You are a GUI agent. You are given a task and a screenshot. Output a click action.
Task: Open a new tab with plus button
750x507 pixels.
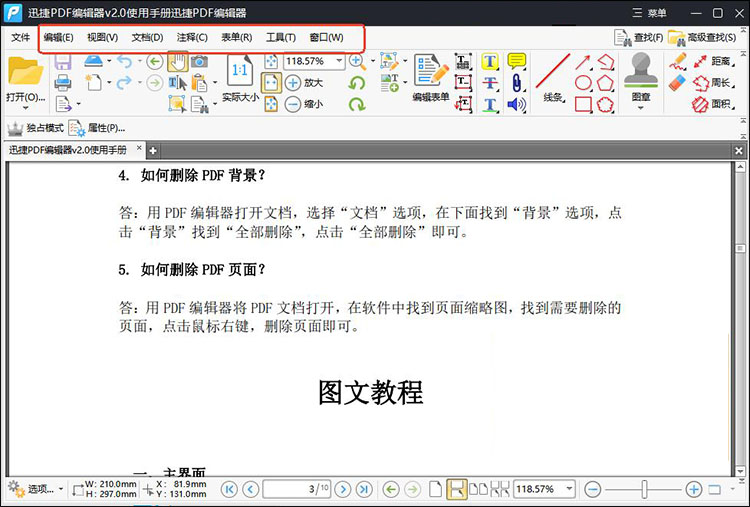153,151
